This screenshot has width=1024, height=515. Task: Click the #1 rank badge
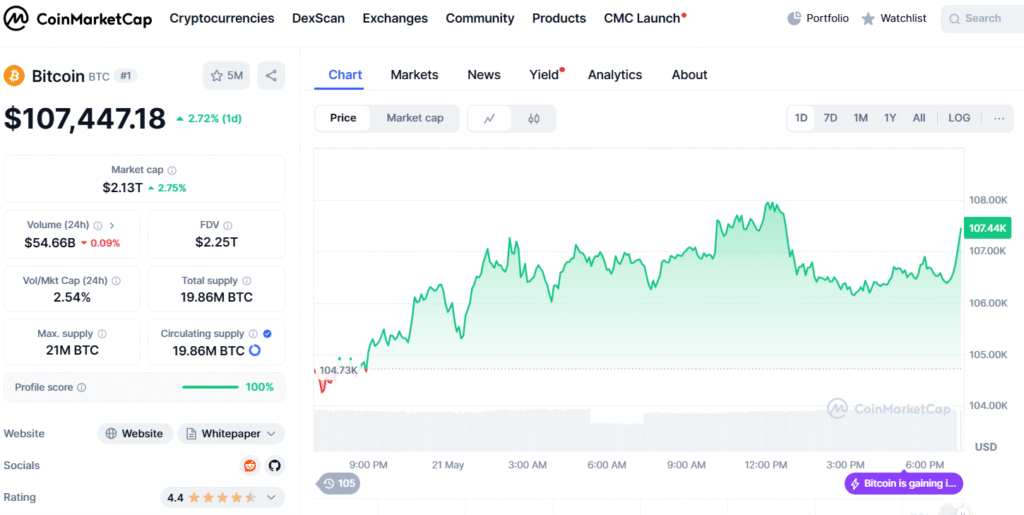tap(125, 76)
